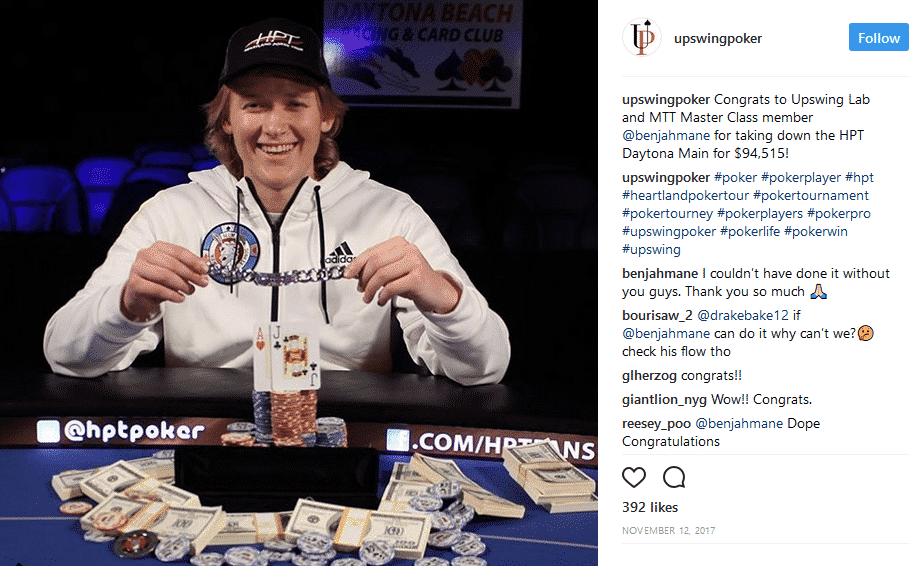Click the poker winner photo
This screenshot has height=566, width=913.
(299, 283)
